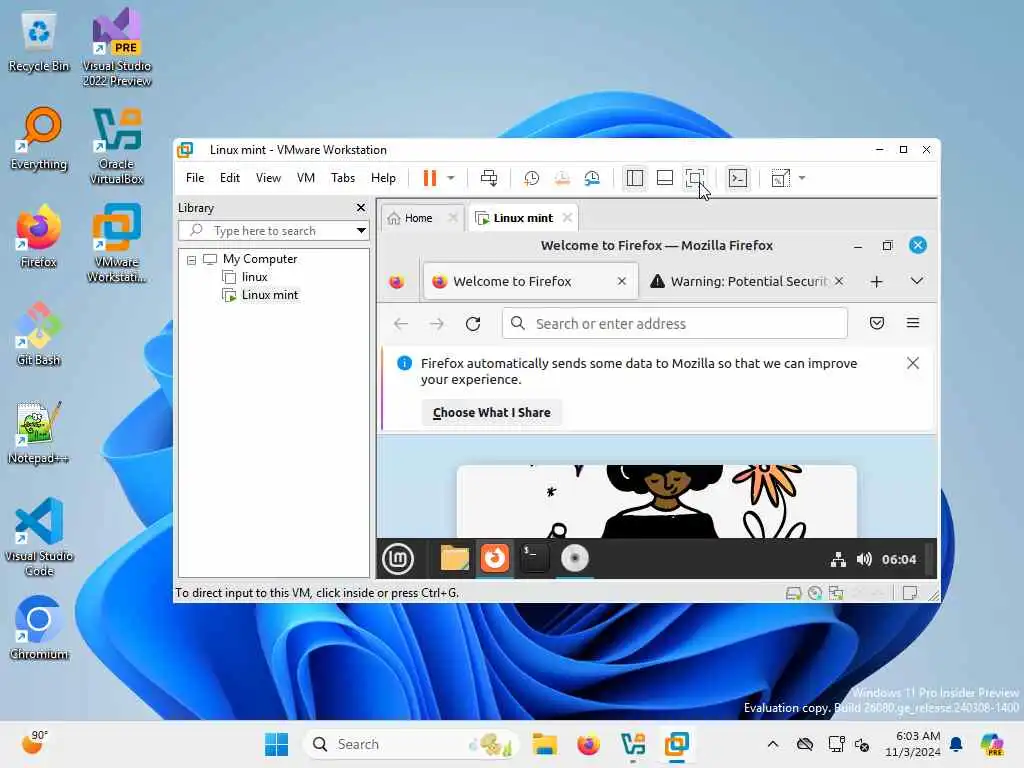Click the Firefox address bar
The height and width of the screenshot is (768, 1024).
[x=675, y=323]
